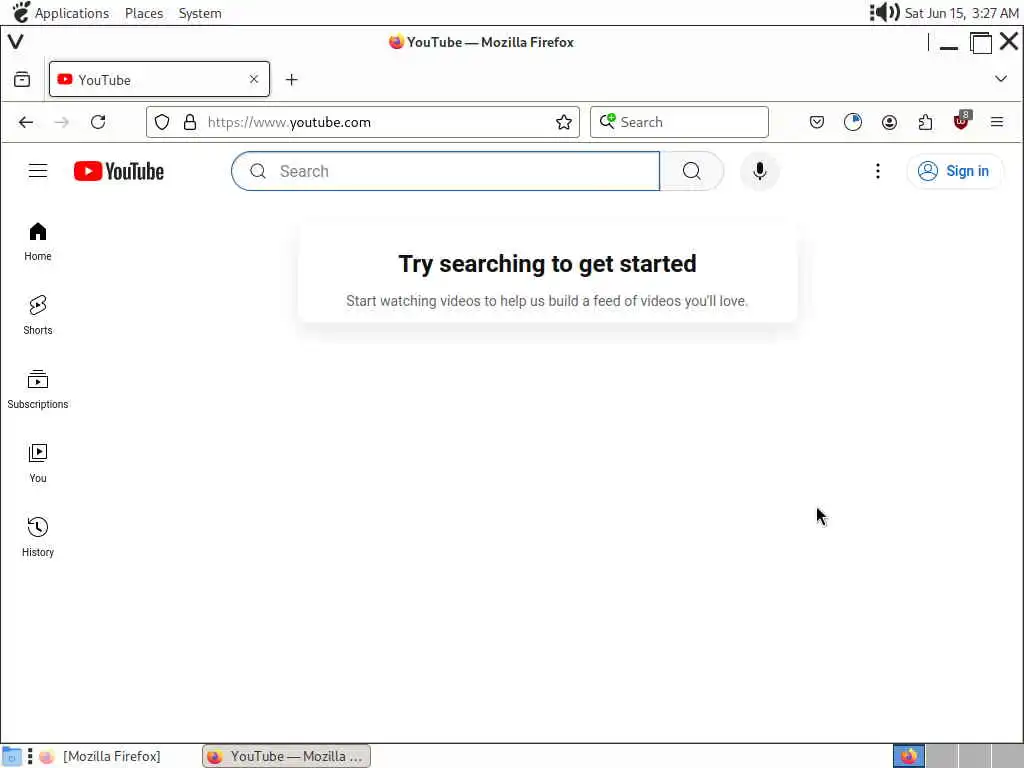The image size is (1024, 768).
Task: Click the Firefox back arrow
Action: click(26, 122)
